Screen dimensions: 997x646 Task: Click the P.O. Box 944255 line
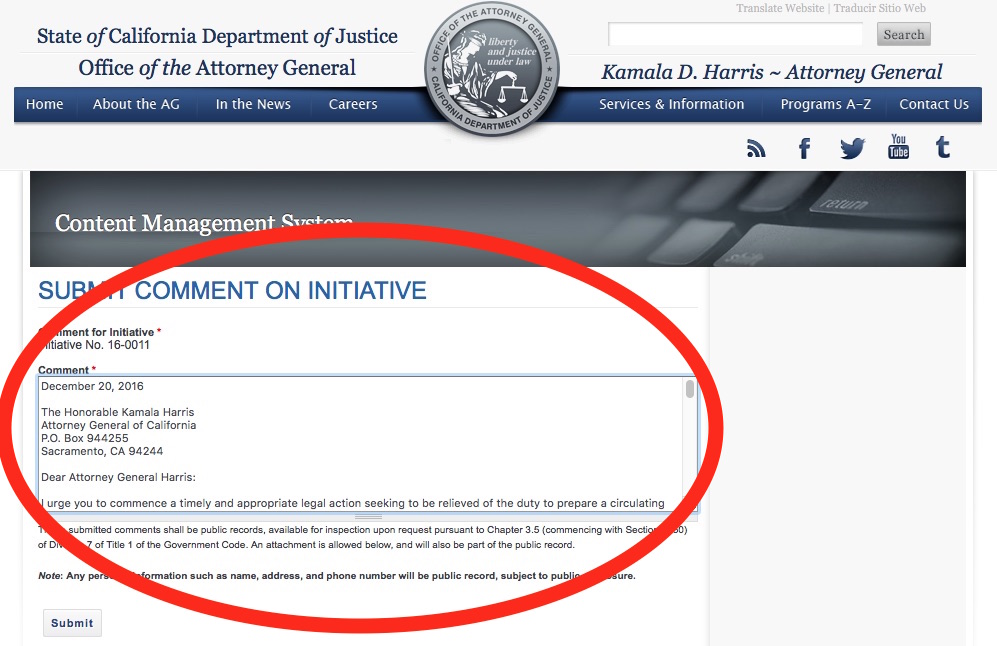(x=85, y=438)
